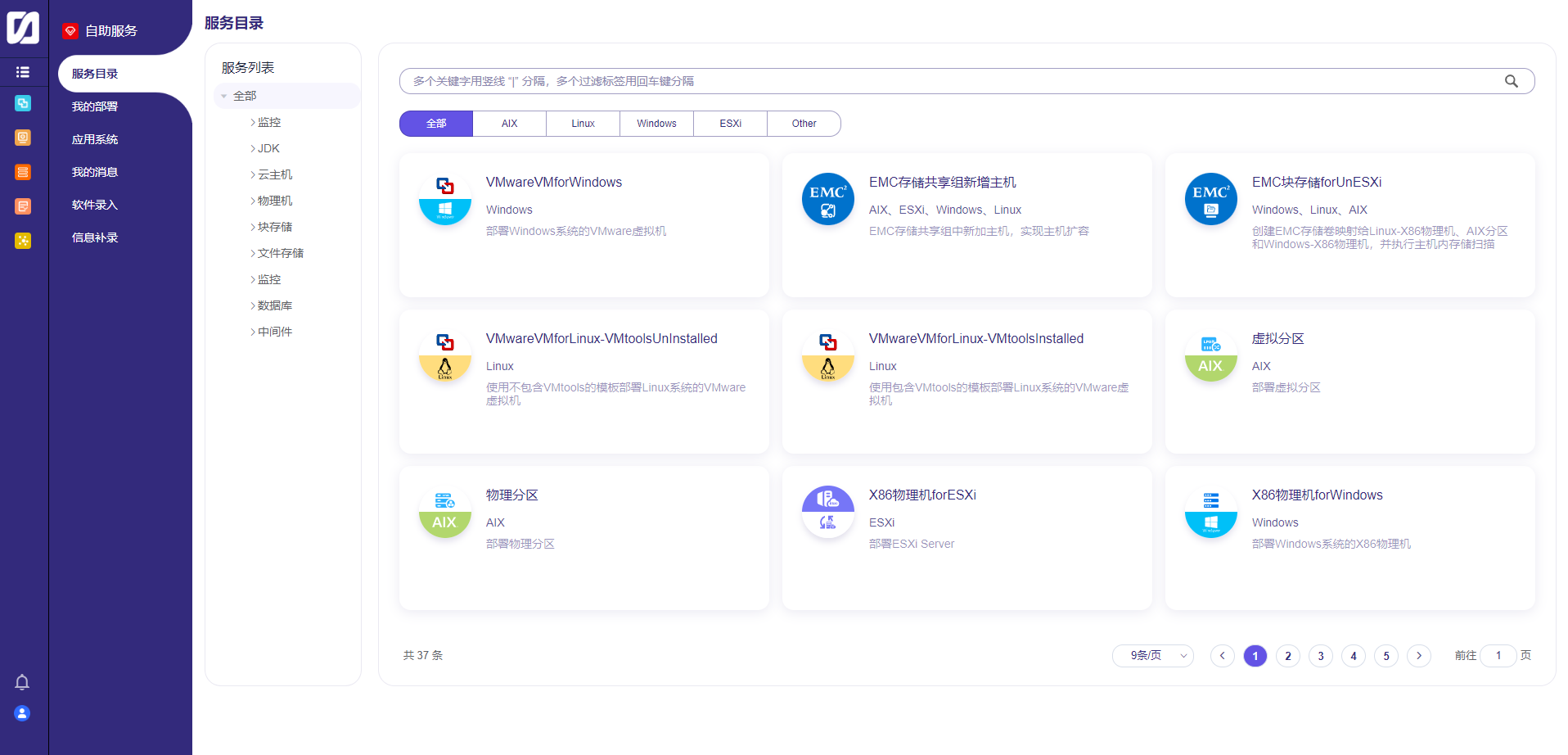Viewport: 1568px width, 755px height.
Task: Open 我的部署 in side menu
Action: point(95,106)
